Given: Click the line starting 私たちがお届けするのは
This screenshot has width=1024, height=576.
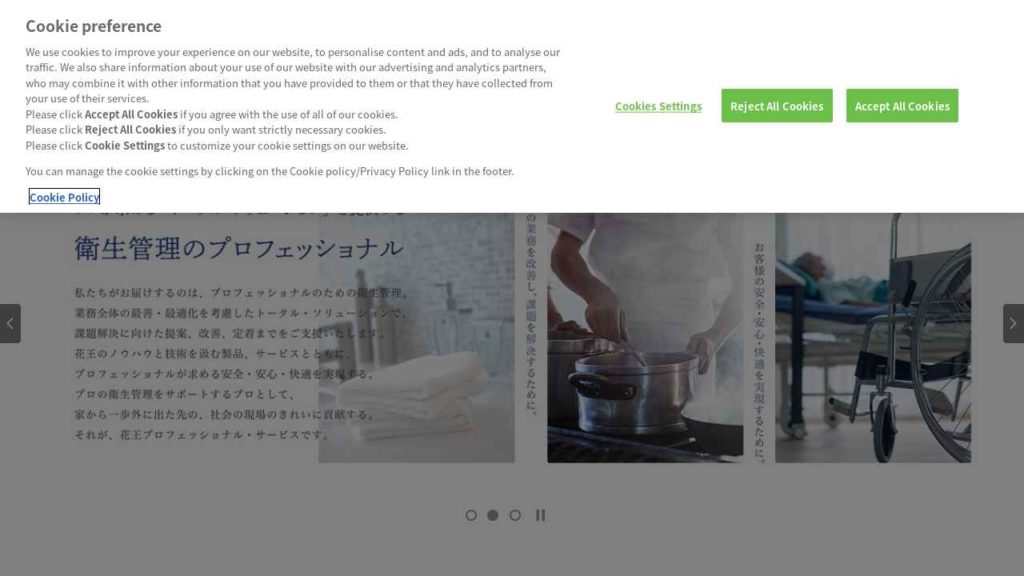Looking at the screenshot, I should (x=242, y=293).
